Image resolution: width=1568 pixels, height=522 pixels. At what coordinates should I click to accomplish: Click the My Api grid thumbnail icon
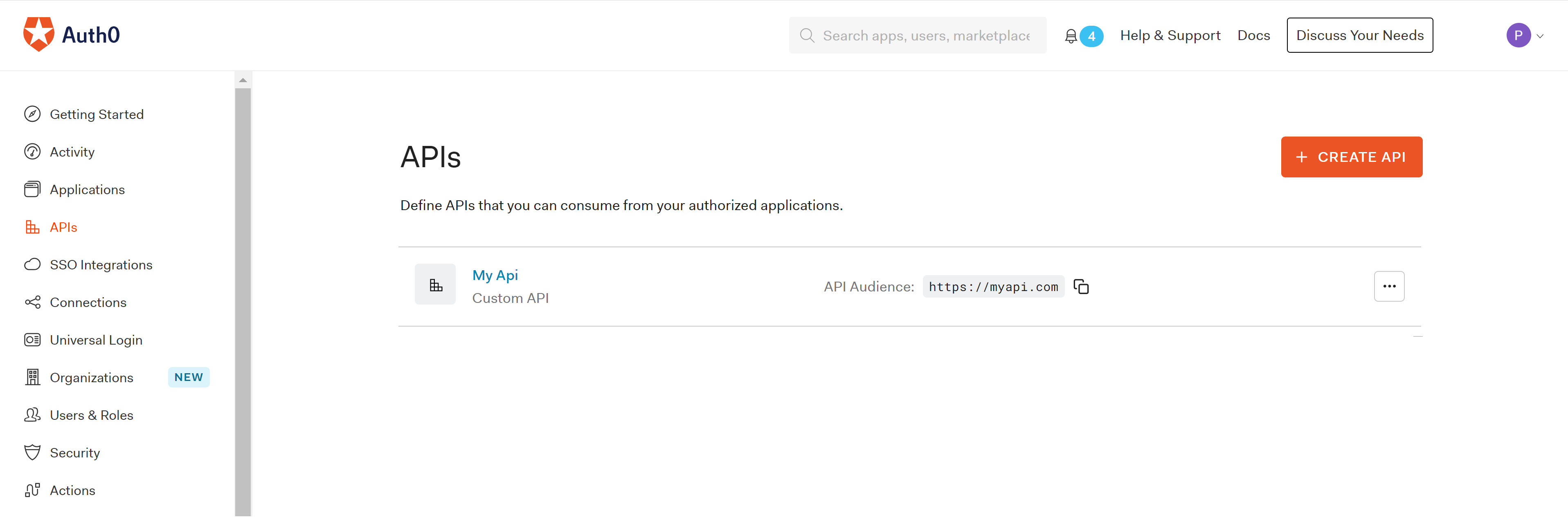point(434,285)
